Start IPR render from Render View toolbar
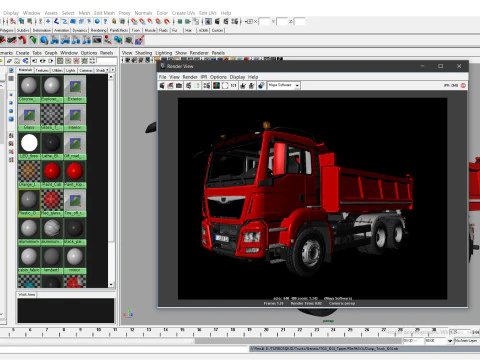The image size is (480, 360). (188, 86)
